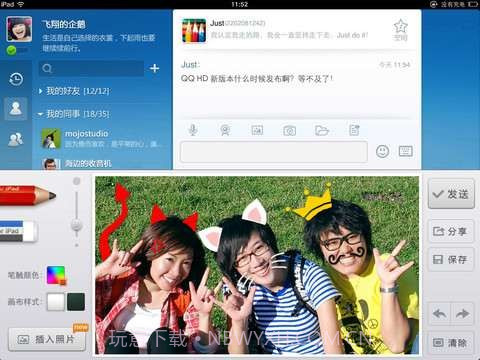Image resolution: width=480 pixels, height=360 pixels.
Task: Open the smiley emoticon picker
Action: tap(382, 151)
